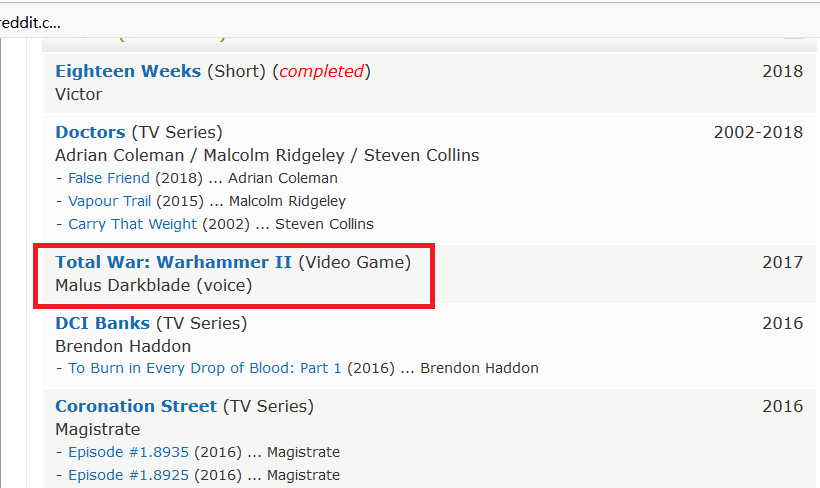This screenshot has width=820, height=488.
Task: Open the False Friend episode link
Action: [109, 178]
